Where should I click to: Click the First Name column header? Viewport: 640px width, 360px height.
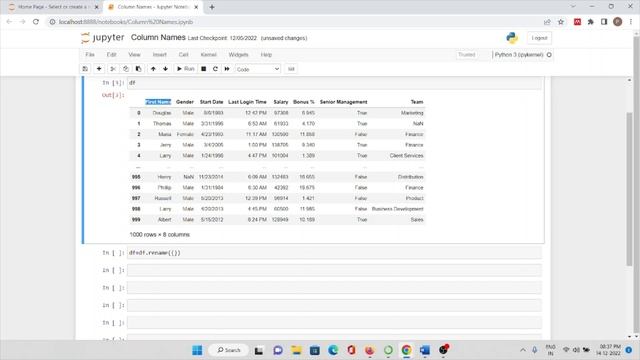[158, 102]
